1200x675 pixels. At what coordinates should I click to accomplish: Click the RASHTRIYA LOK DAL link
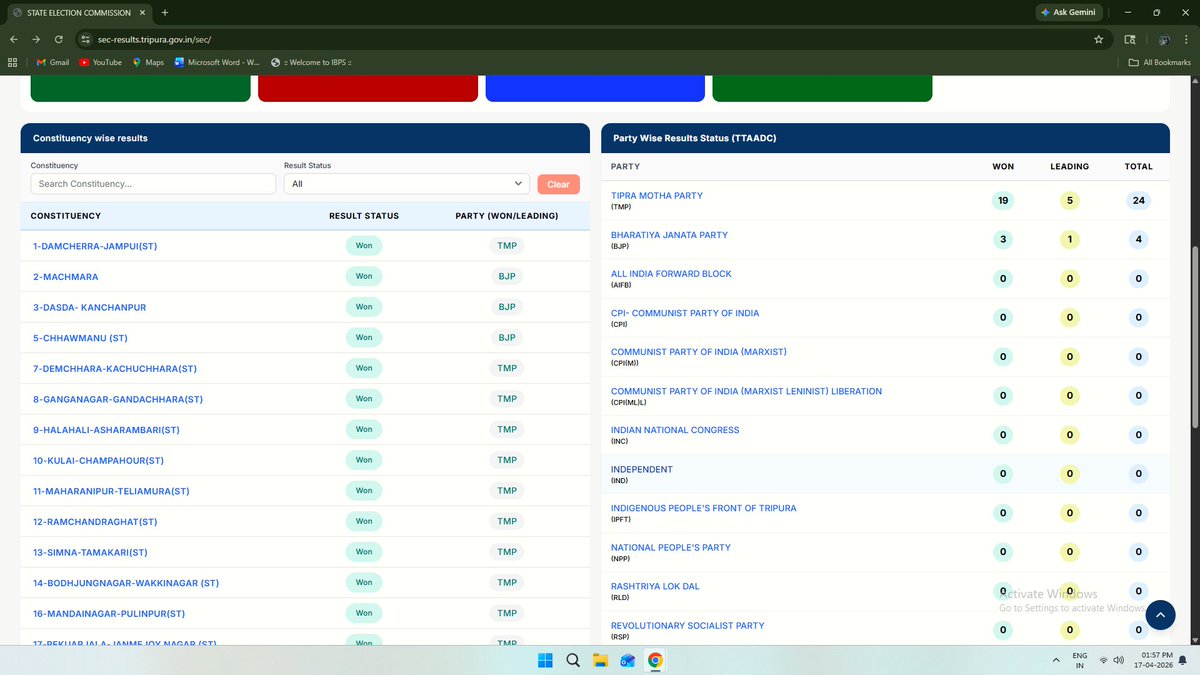pos(655,586)
